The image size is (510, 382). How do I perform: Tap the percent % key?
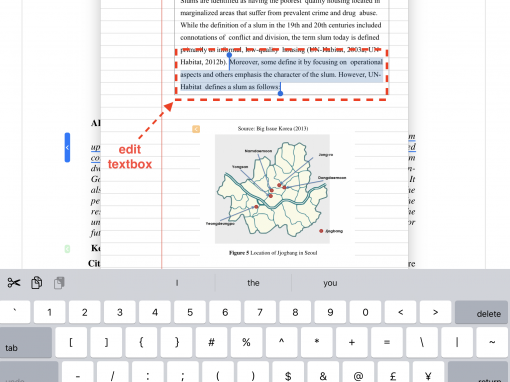coord(246,342)
